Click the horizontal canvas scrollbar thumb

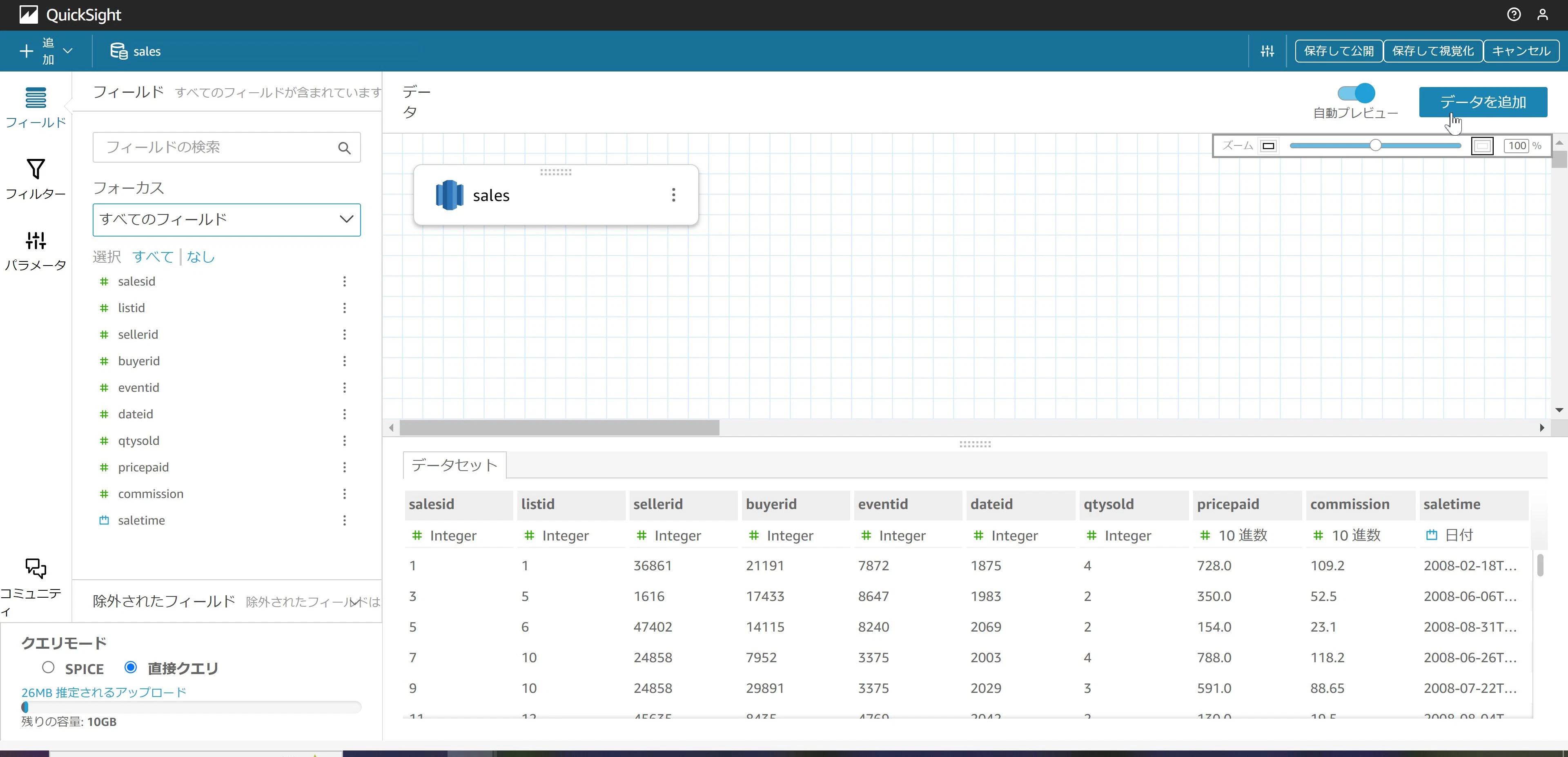559,428
